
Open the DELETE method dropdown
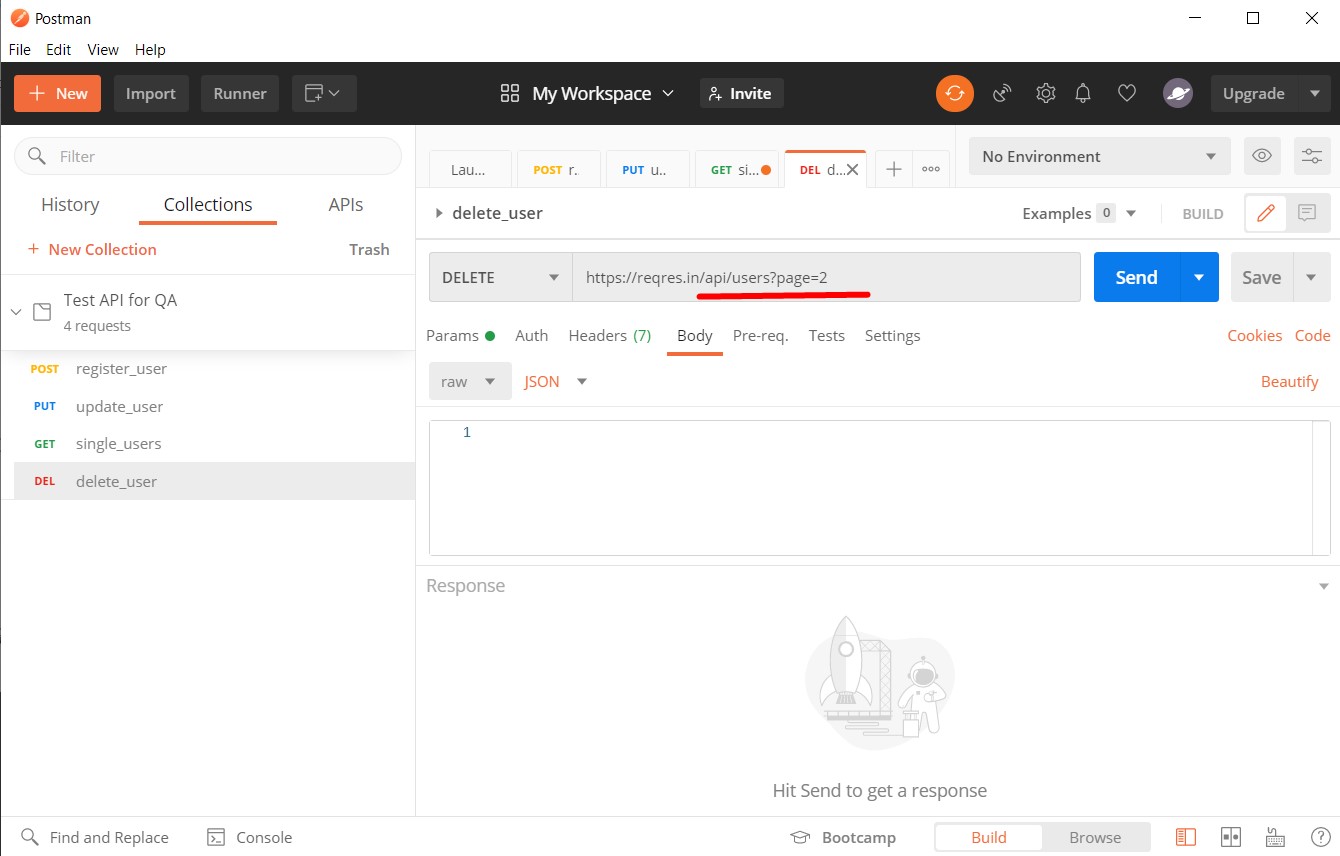pos(500,277)
